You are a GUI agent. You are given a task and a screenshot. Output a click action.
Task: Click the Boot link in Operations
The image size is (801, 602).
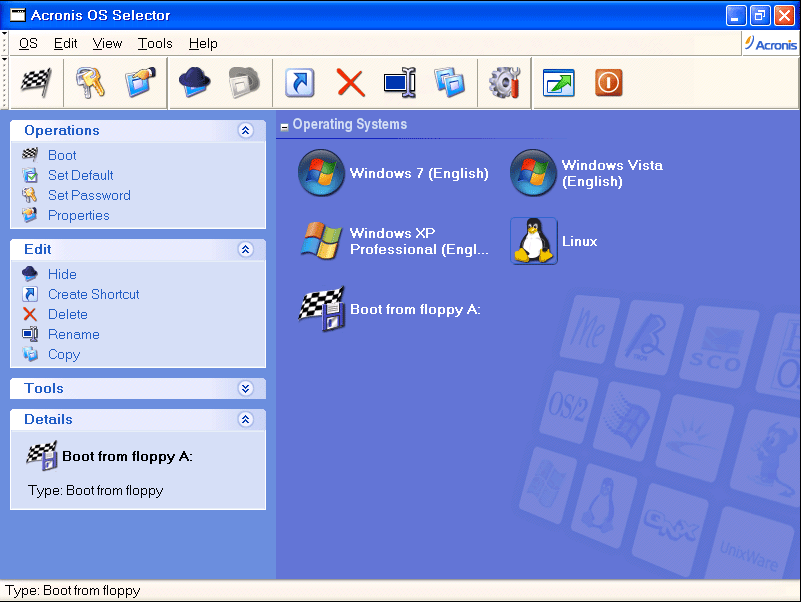62,155
